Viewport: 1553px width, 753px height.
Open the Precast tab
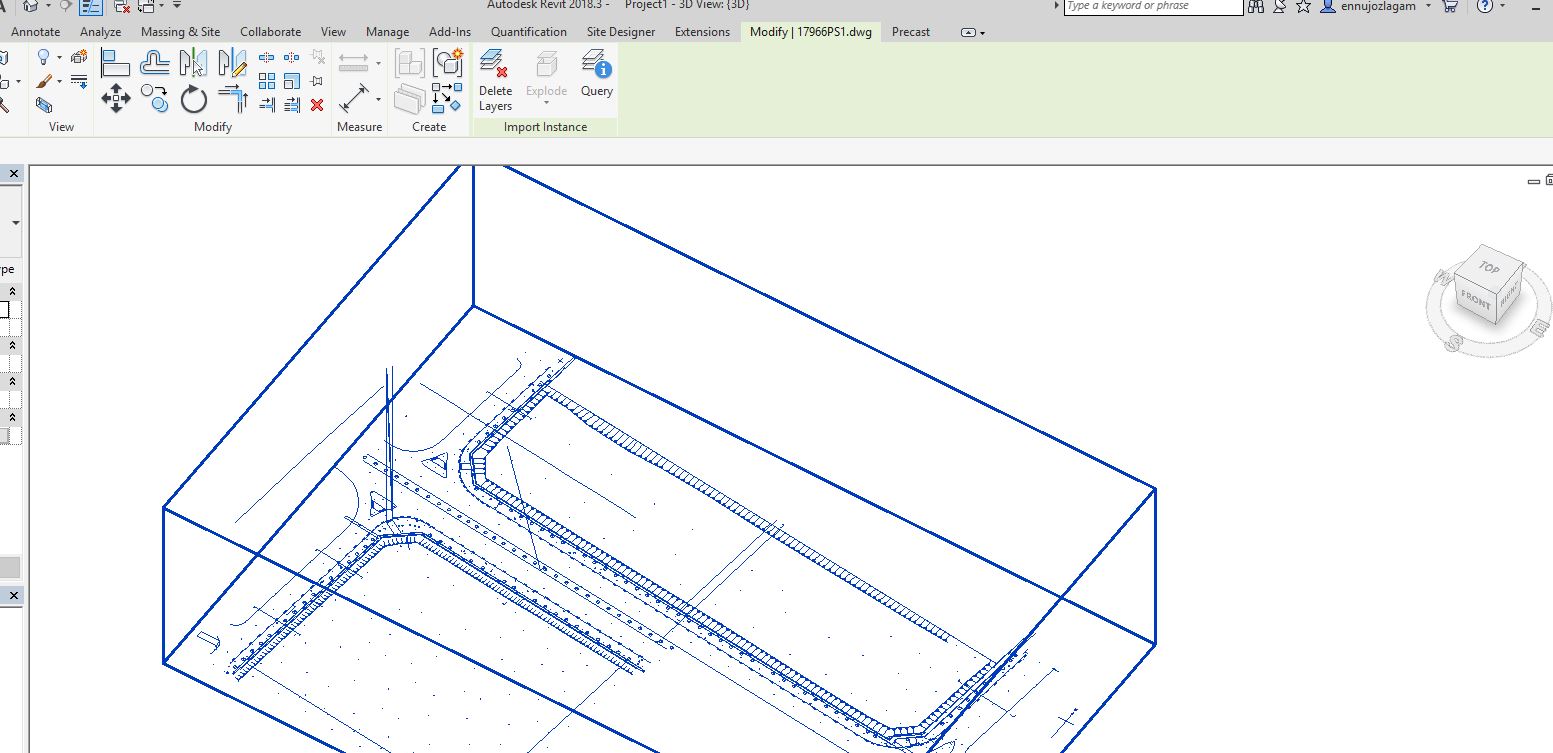click(910, 31)
